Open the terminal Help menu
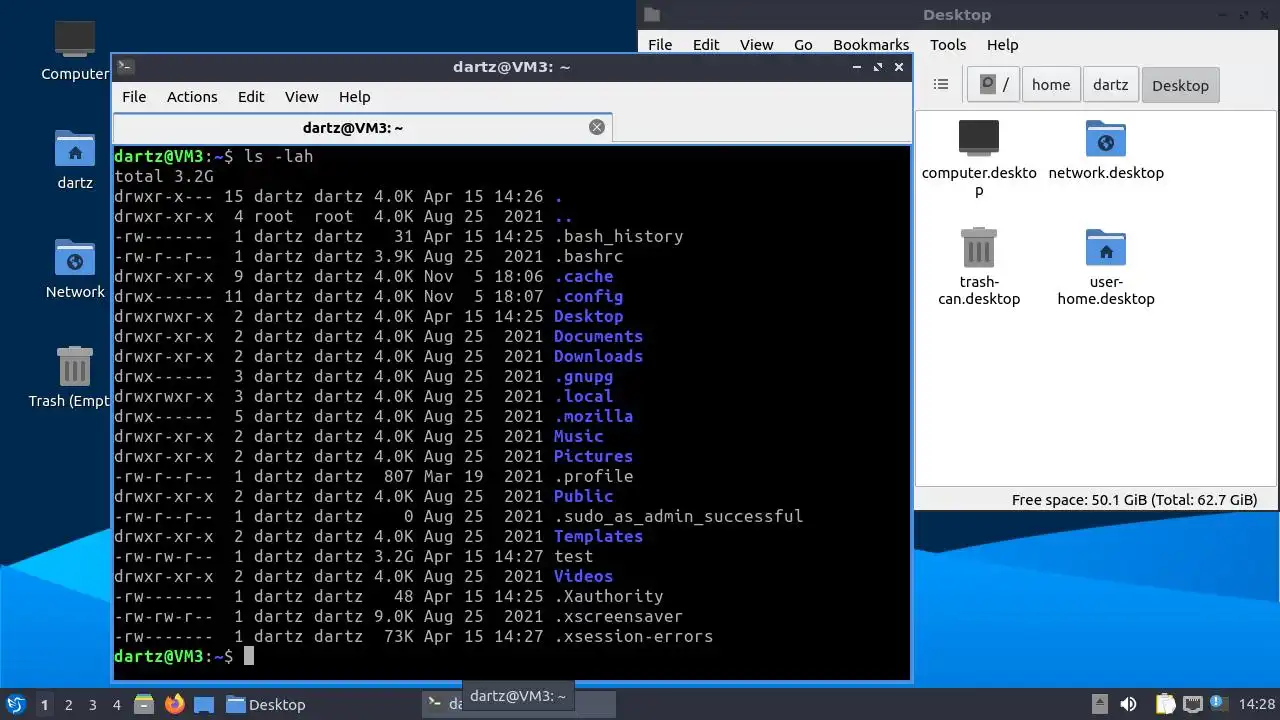This screenshot has height=720, width=1280. click(355, 97)
